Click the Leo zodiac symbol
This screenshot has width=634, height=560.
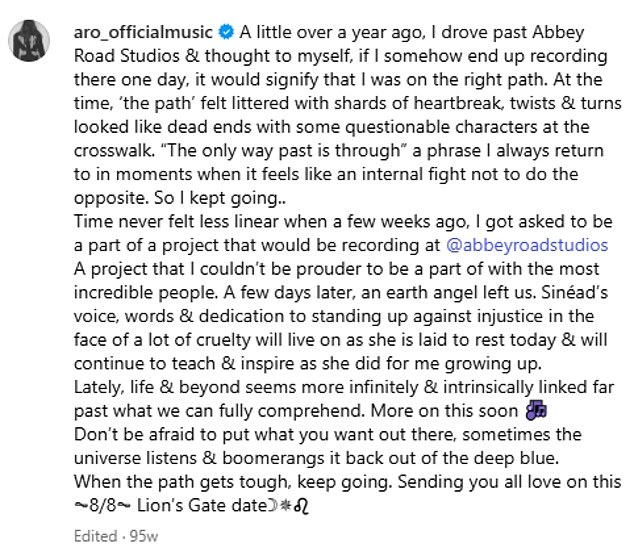[302, 506]
